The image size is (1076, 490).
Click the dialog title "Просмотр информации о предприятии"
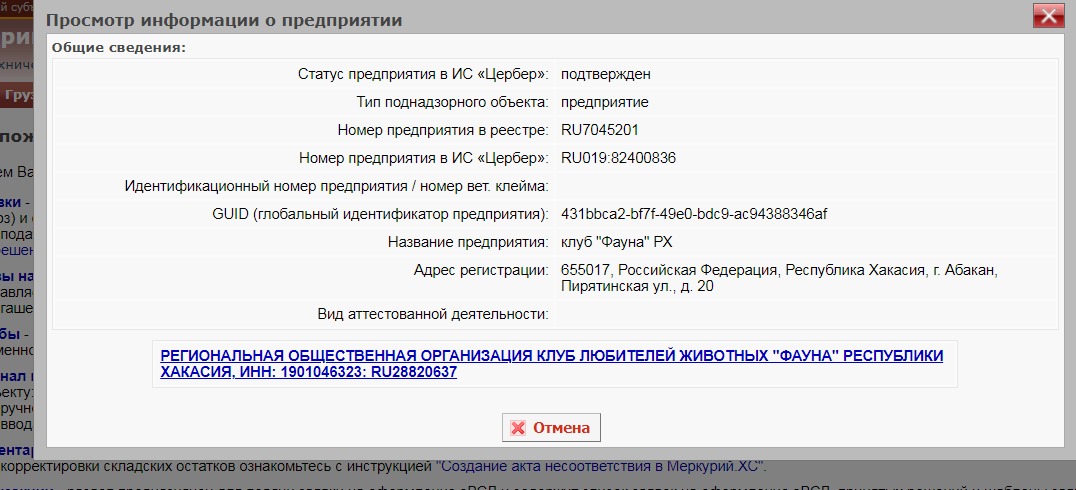tap(224, 20)
